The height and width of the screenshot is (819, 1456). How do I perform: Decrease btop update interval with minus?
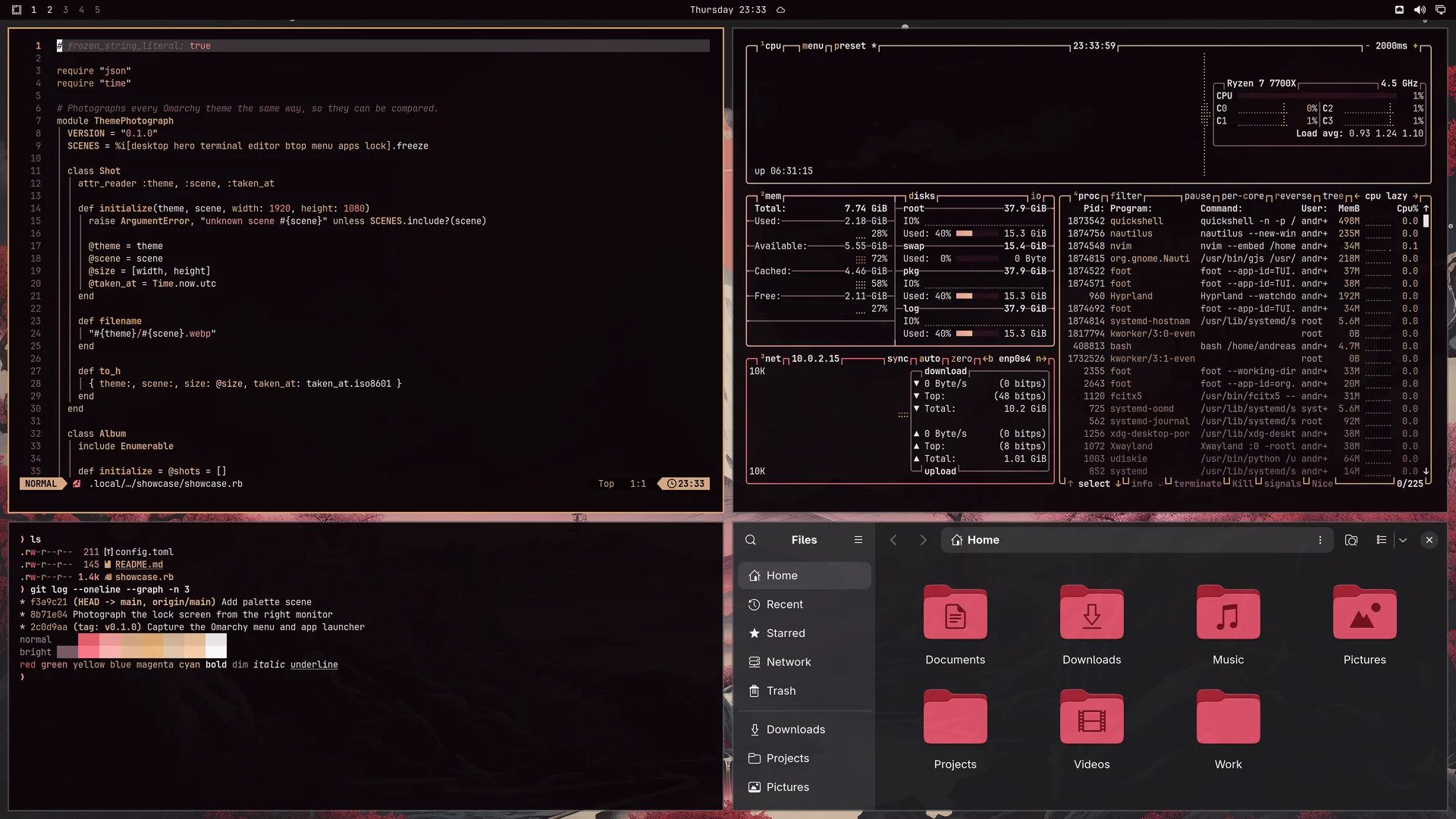click(x=1367, y=46)
